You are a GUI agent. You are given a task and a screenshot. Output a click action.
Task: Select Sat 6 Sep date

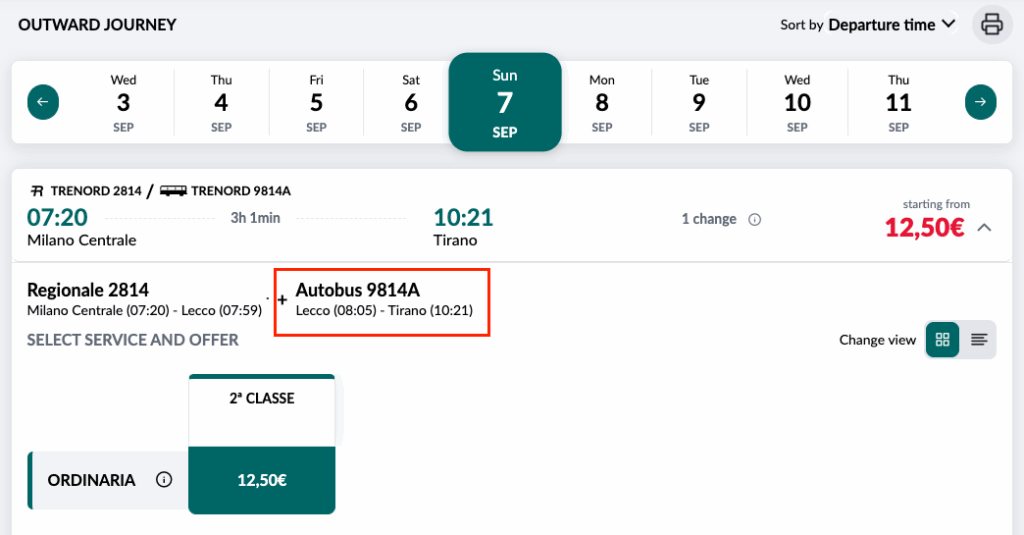[411, 103]
